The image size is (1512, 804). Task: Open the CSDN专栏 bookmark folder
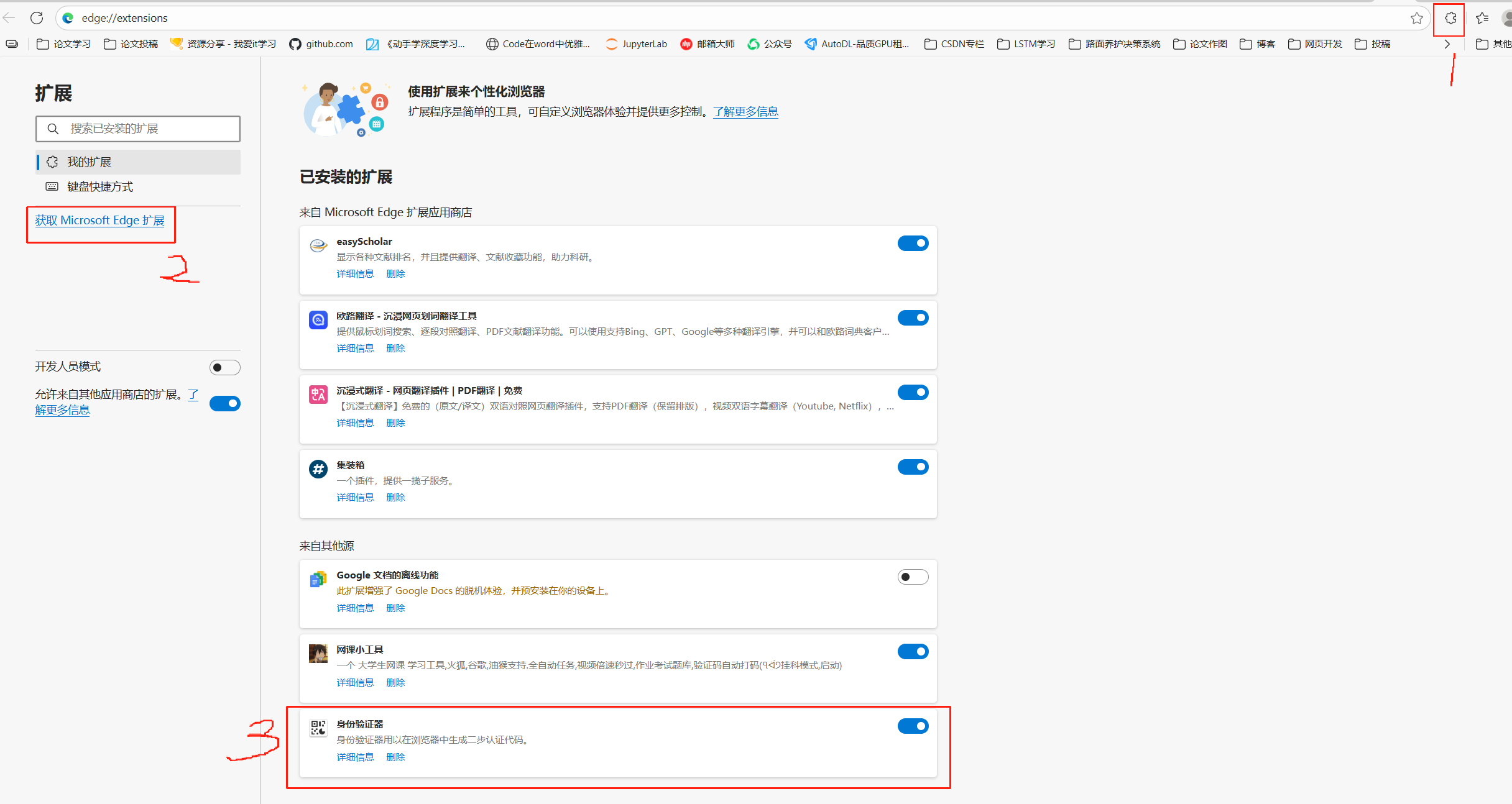click(x=954, y=44)
